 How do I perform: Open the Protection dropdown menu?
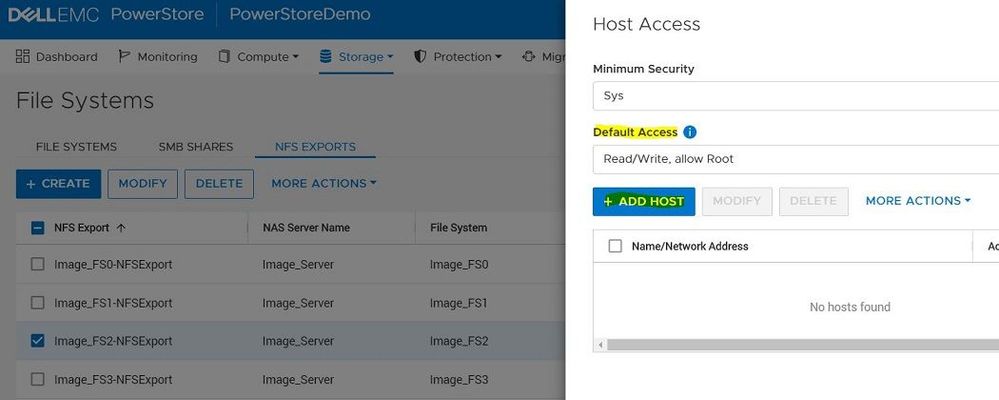pos(458,57)
